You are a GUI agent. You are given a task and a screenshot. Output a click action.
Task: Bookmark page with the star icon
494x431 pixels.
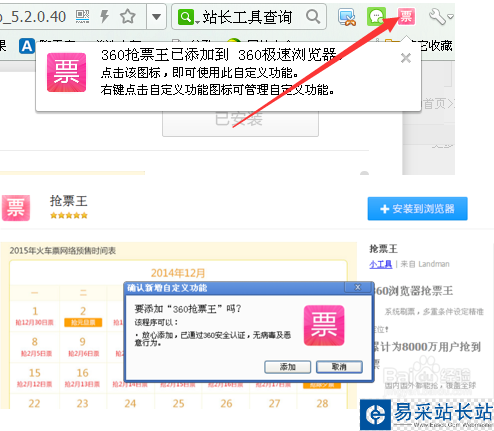[x=128, y=16]
